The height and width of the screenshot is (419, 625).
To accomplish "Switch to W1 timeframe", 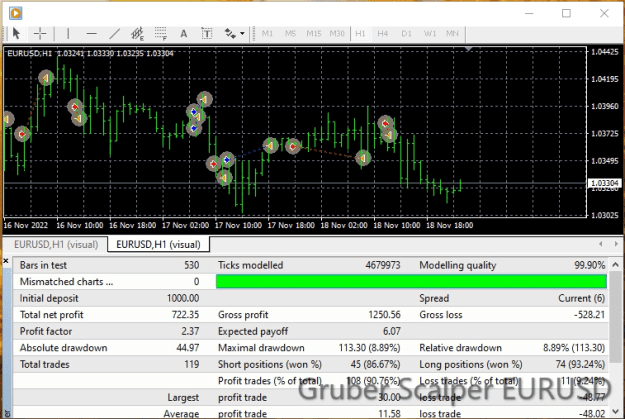I will tap(430, 33).
